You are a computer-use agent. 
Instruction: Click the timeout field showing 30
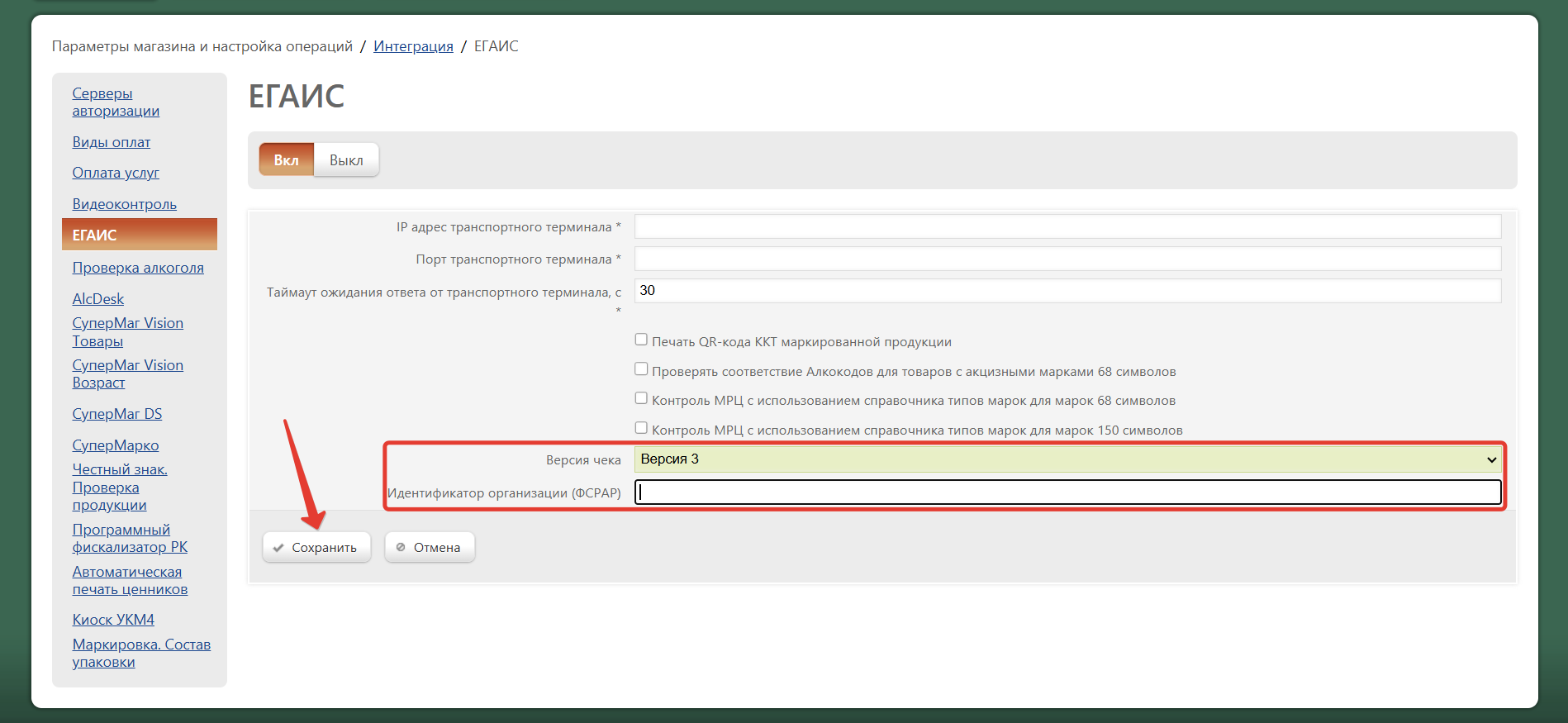1067,291
